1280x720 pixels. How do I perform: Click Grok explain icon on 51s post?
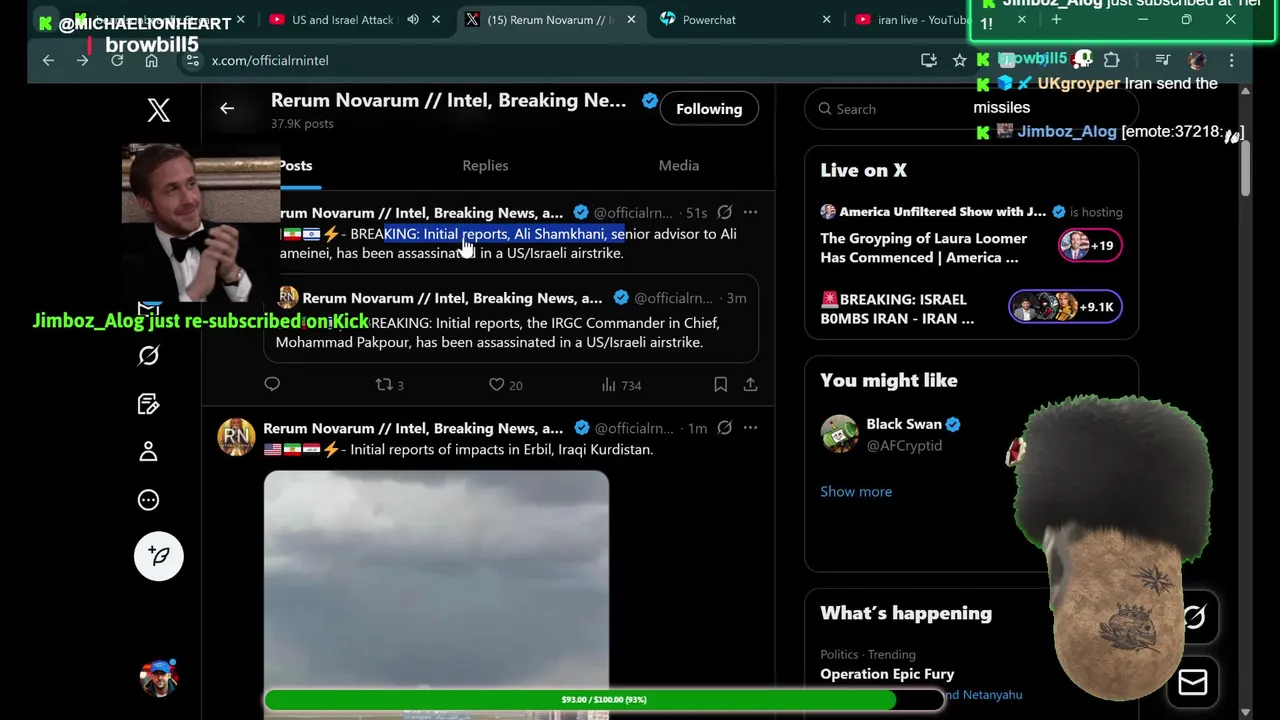point(724,212)
